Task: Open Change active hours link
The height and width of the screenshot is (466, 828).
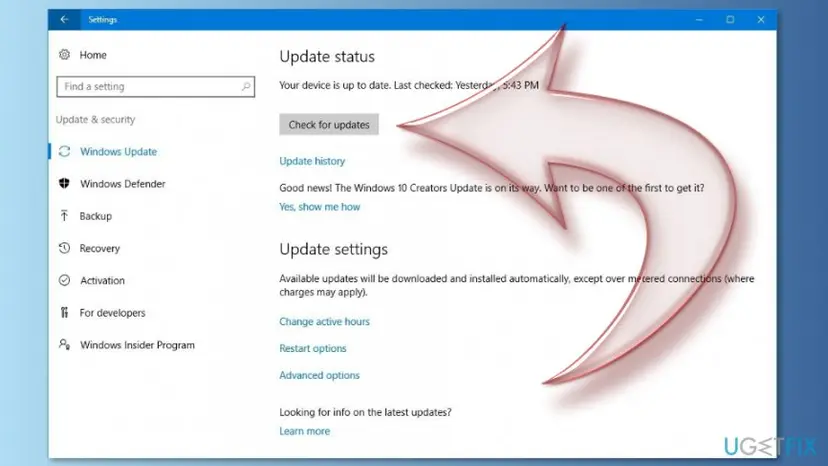Action: tap(324, 321)
